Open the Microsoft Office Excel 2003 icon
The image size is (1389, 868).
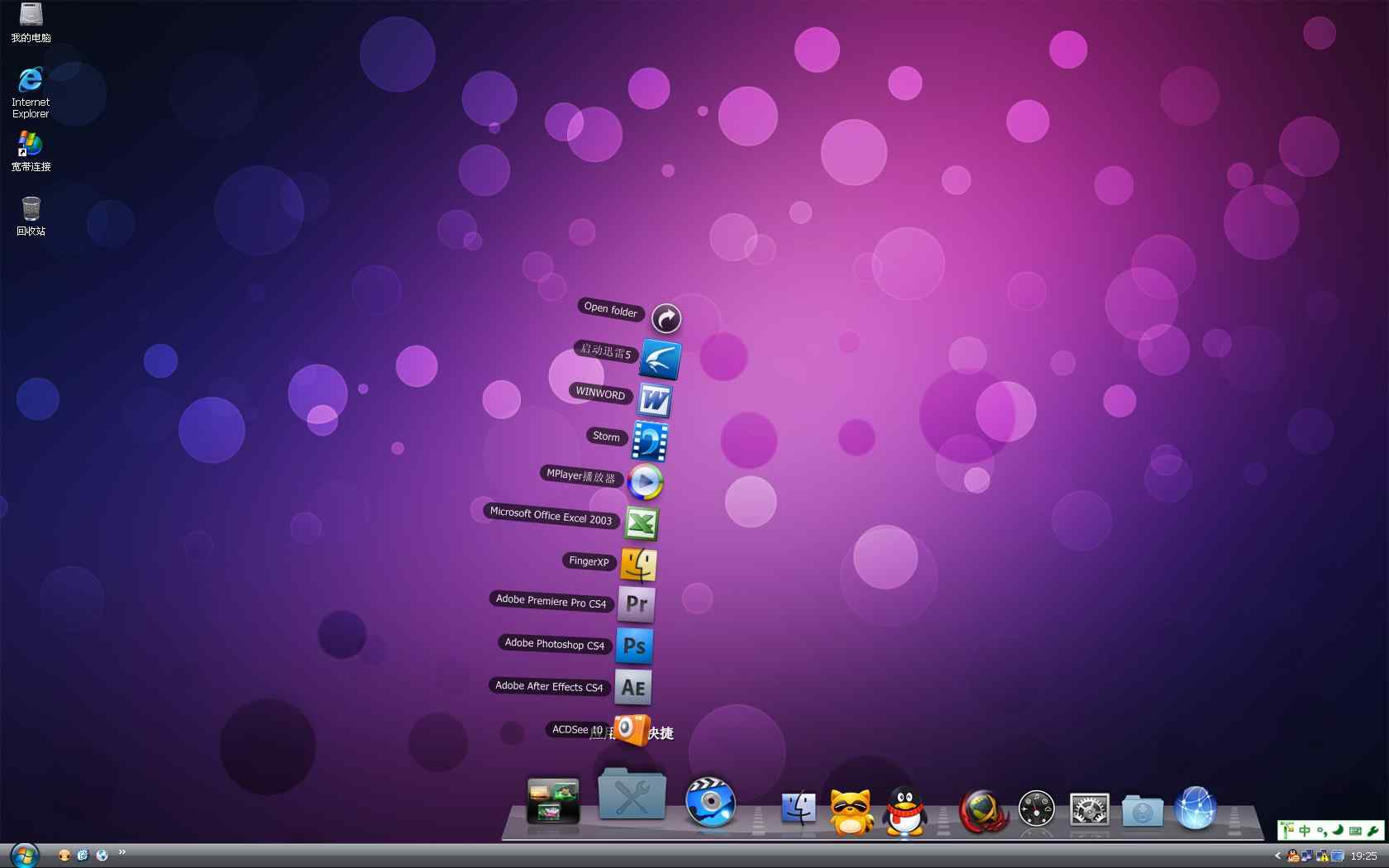pos(642,523)
